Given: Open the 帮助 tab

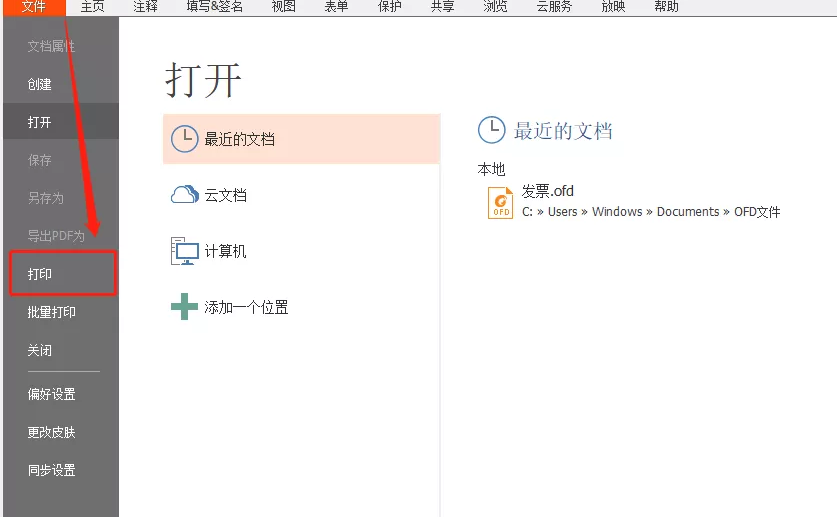Looking at the screenshot, I should tap(666, 7).
